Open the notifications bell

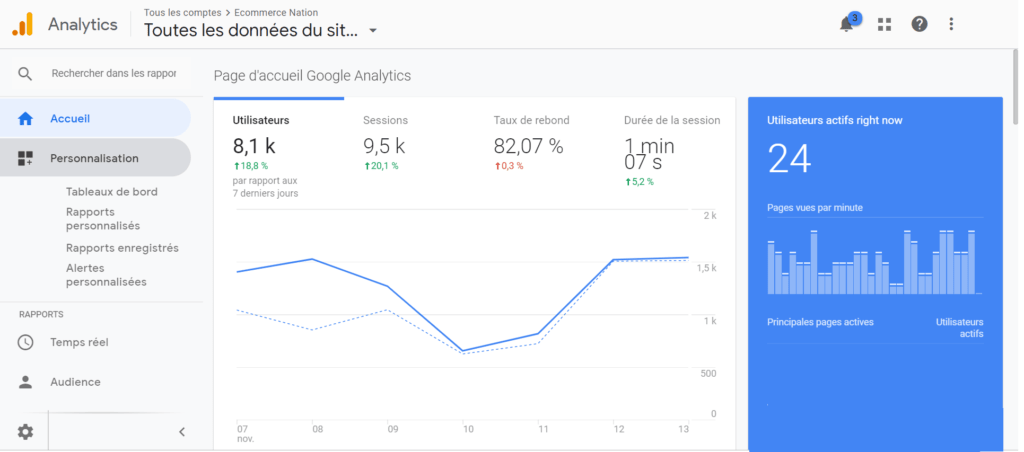click(847, 24)
